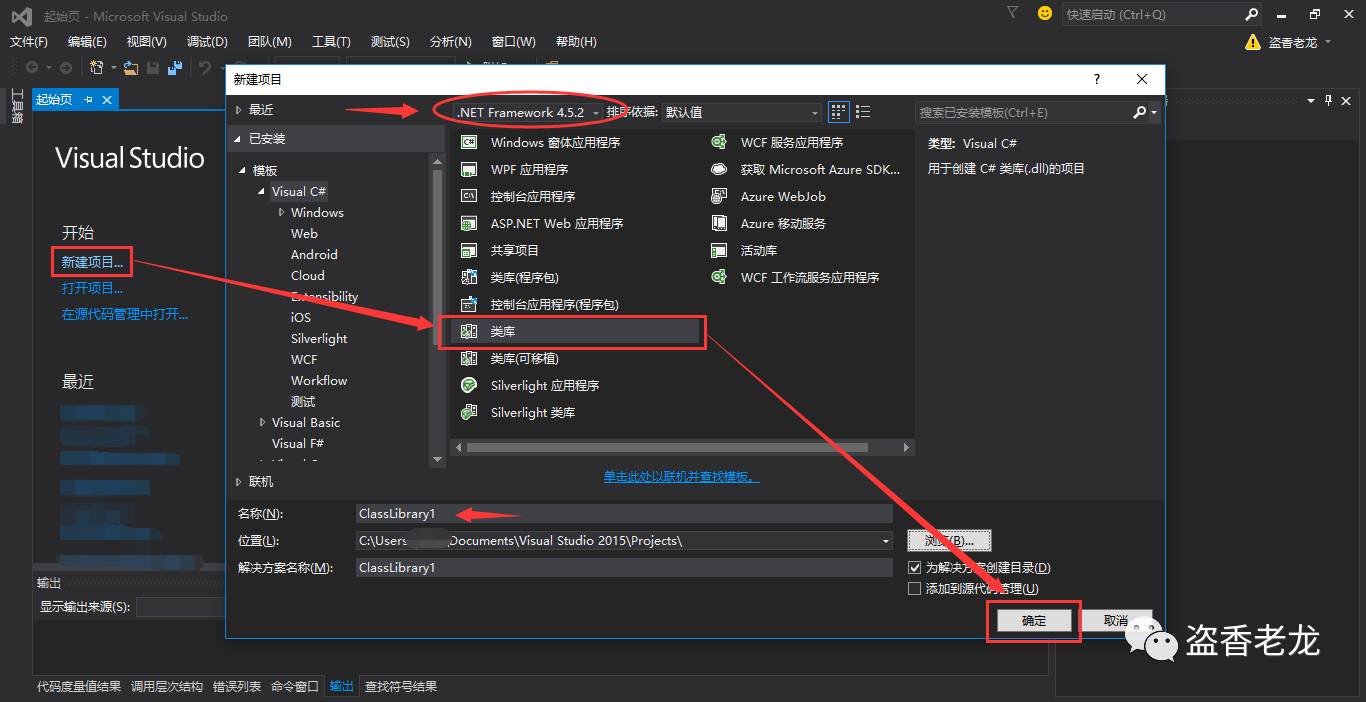Collapse the Visual C# tree node

(262, 192)
